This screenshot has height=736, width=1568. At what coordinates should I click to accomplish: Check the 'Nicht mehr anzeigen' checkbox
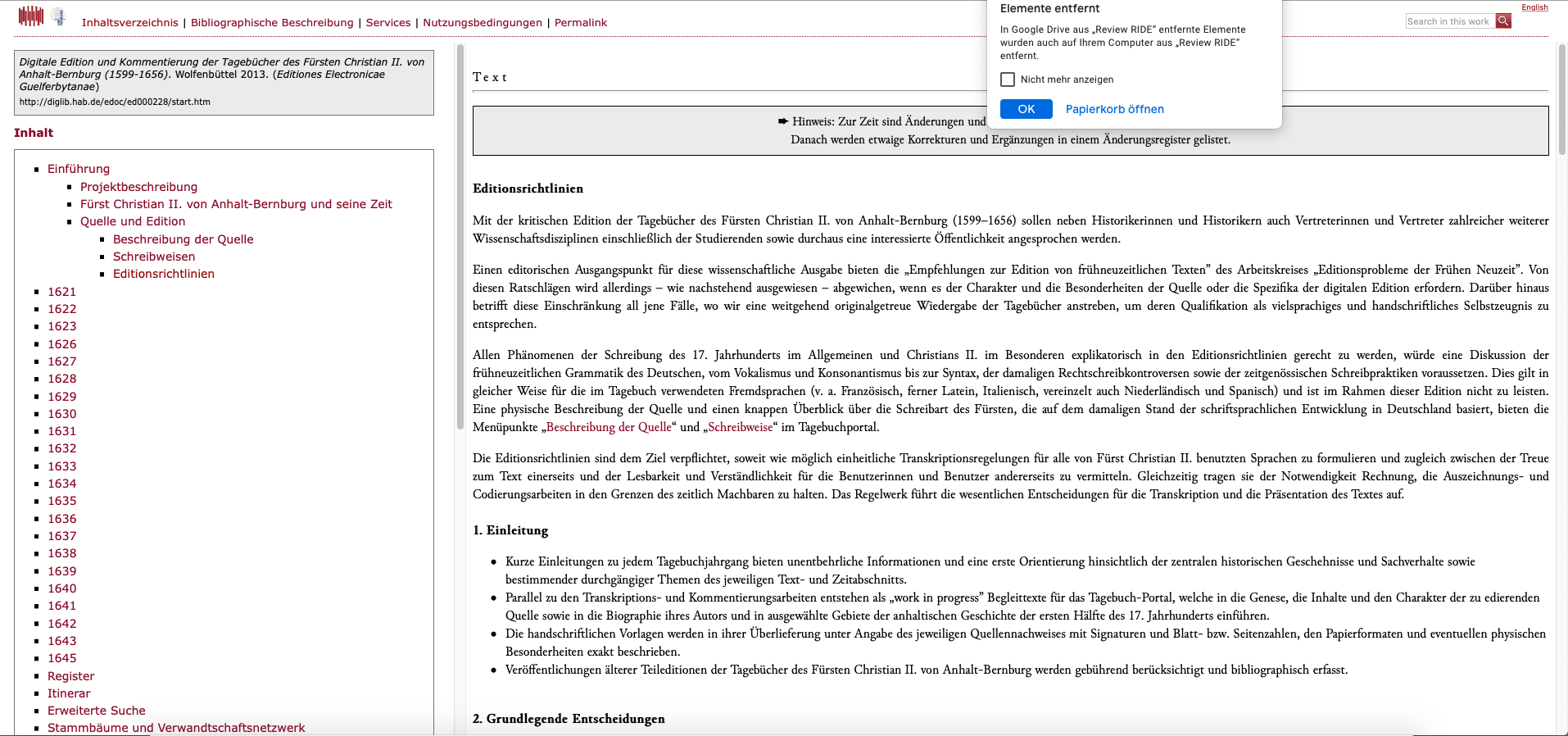[1008, 80]
